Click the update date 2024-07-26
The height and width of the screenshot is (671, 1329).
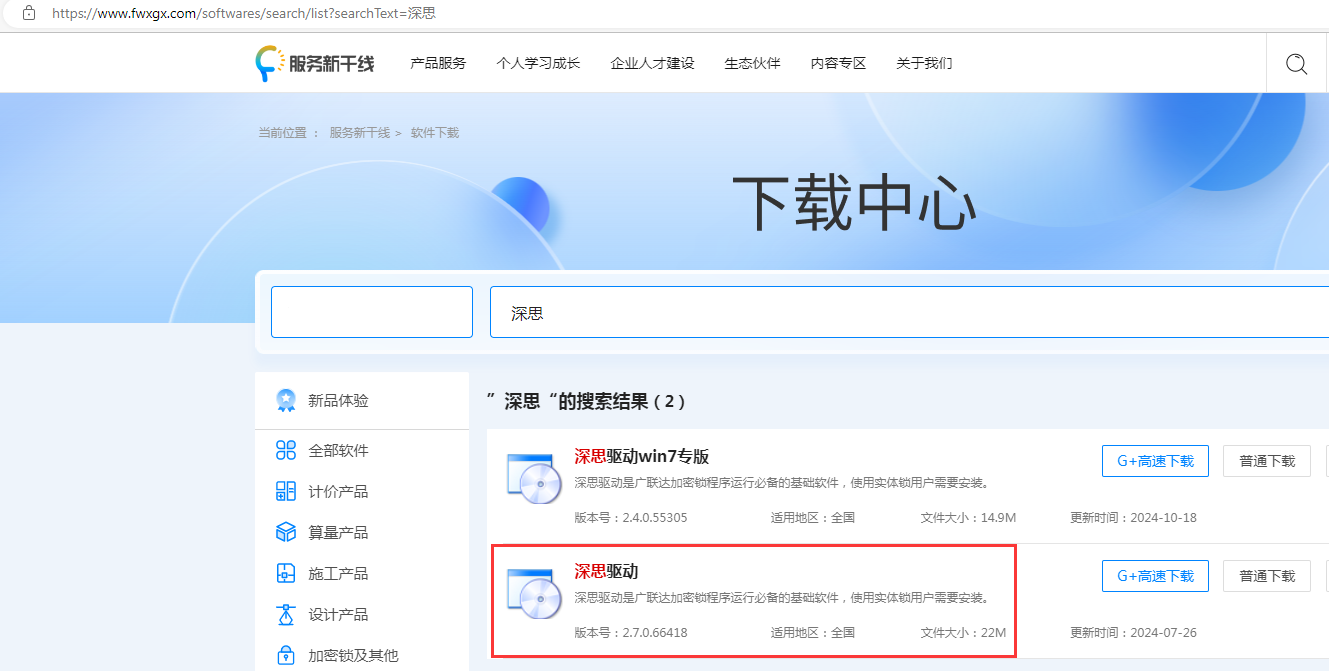(1163, 633)
